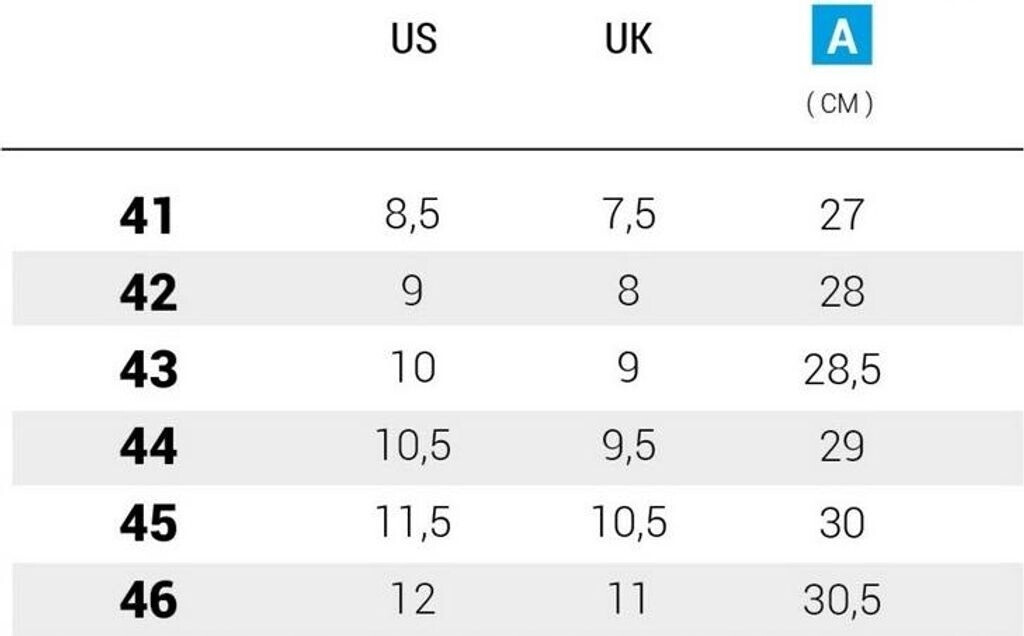Select the size 41 row label

(147, 216)
